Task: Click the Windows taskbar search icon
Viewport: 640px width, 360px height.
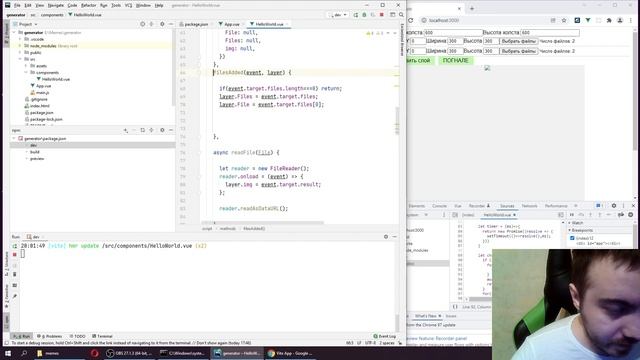Action: coord(24,353)
